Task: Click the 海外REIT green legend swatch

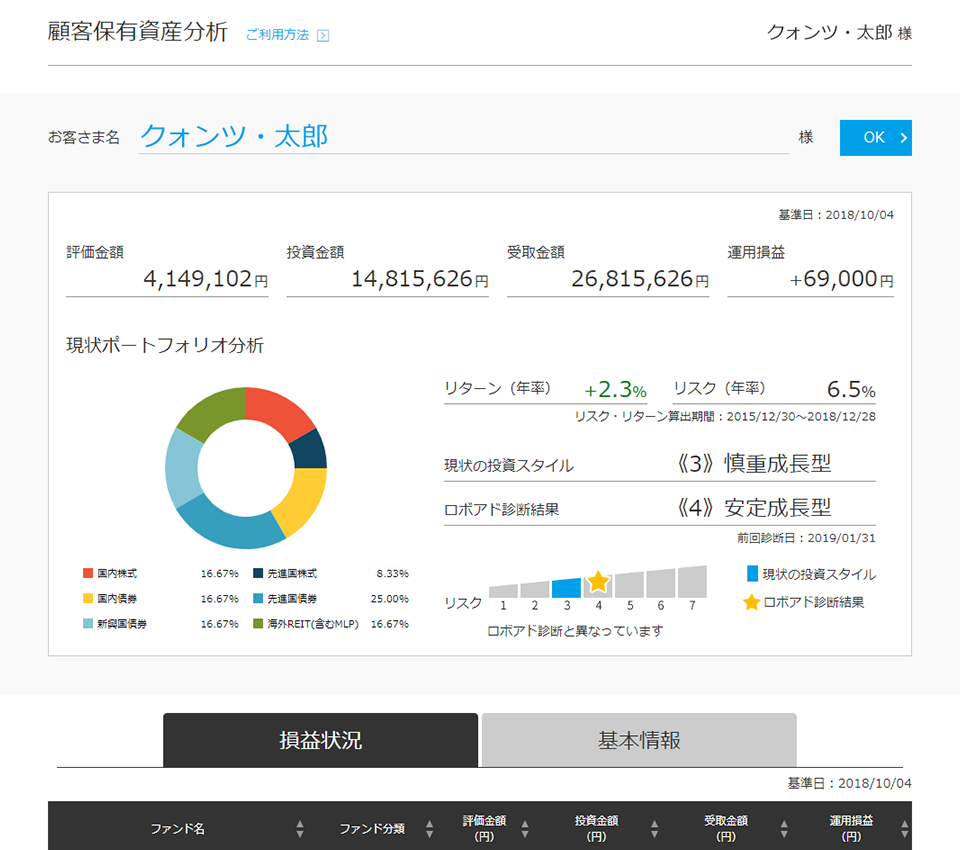Action: tap(258, 624)
